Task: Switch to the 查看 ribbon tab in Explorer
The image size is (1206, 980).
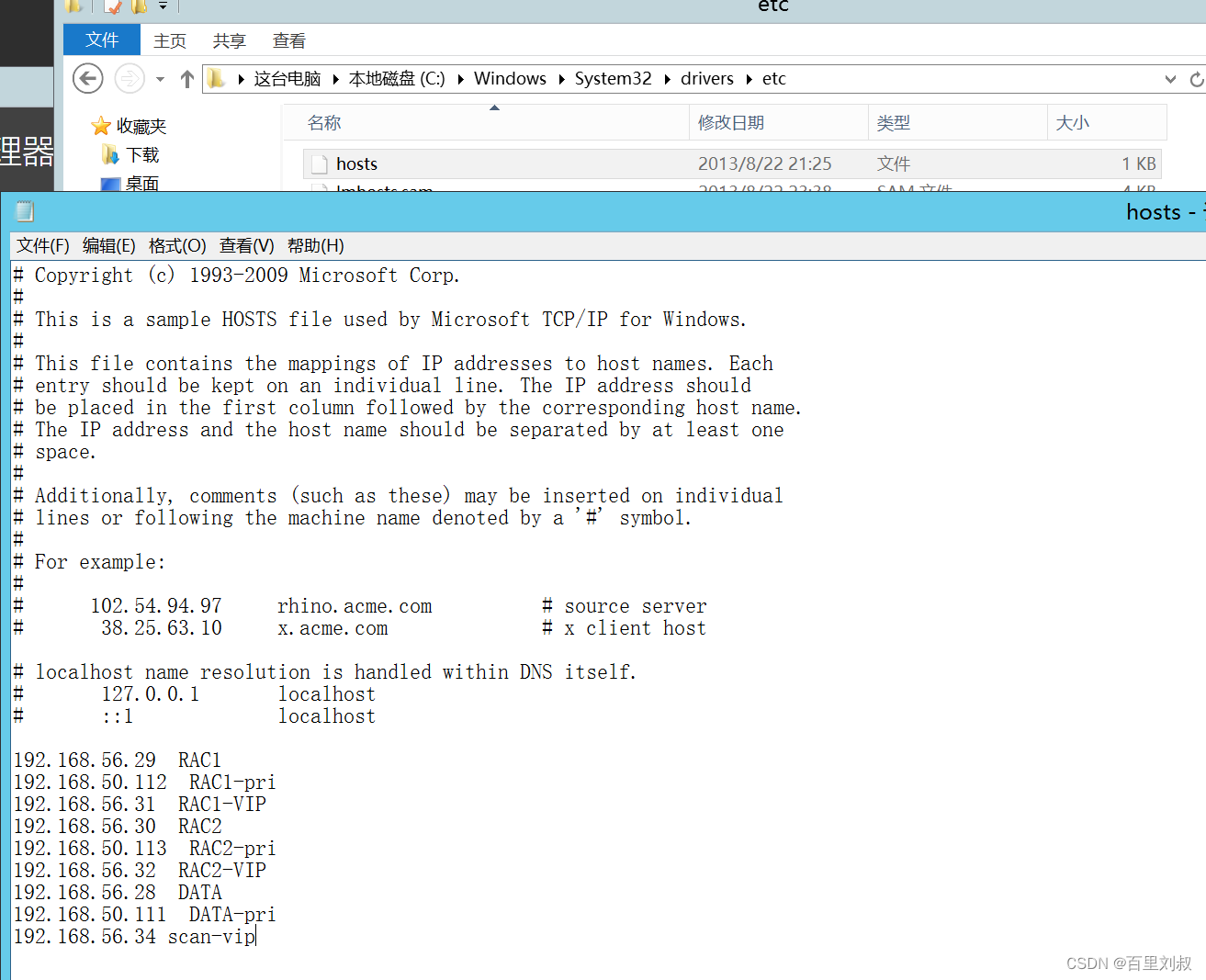Action: (289, 40)
